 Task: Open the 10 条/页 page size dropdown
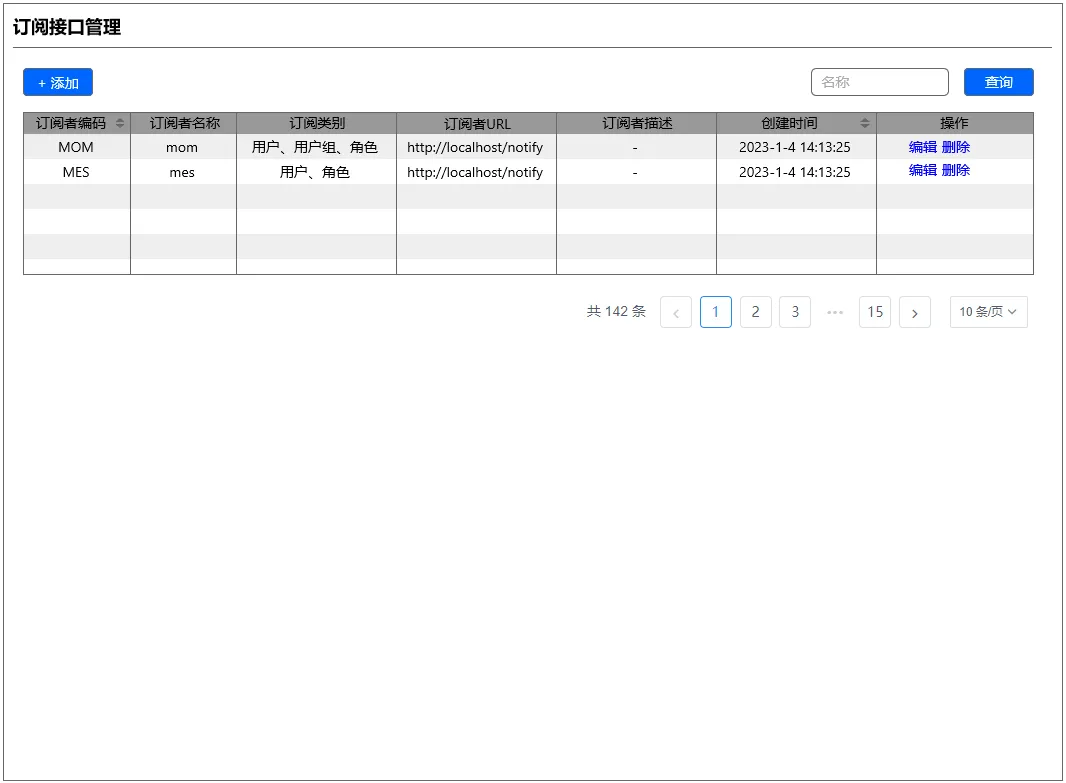click(988, 312)
